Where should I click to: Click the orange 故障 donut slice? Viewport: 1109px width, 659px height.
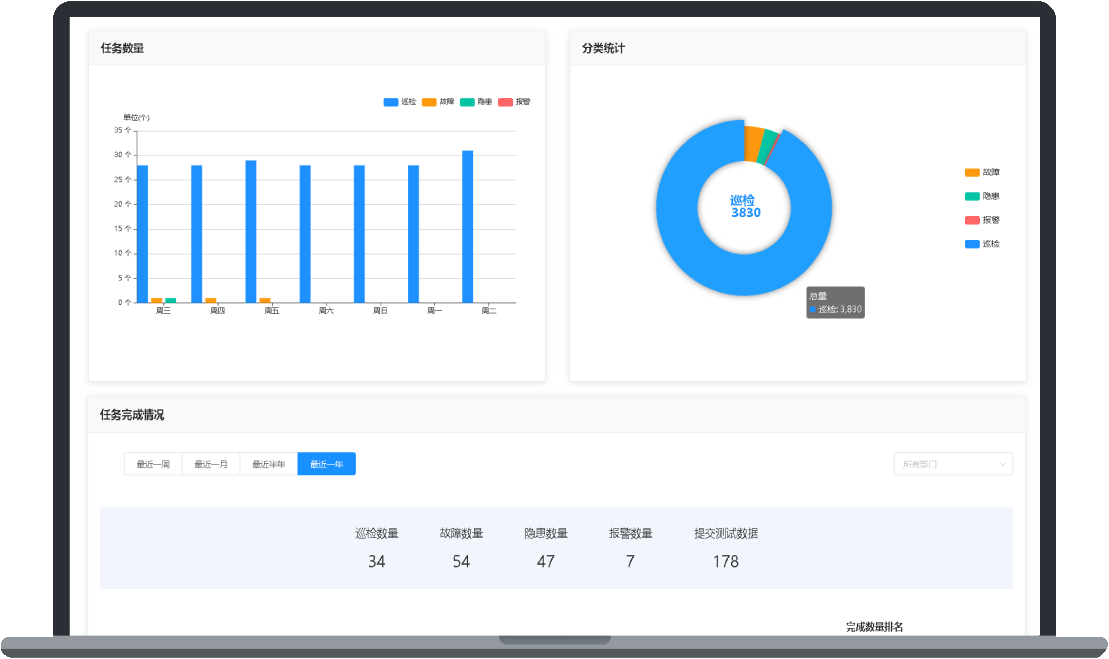(753, 143)
